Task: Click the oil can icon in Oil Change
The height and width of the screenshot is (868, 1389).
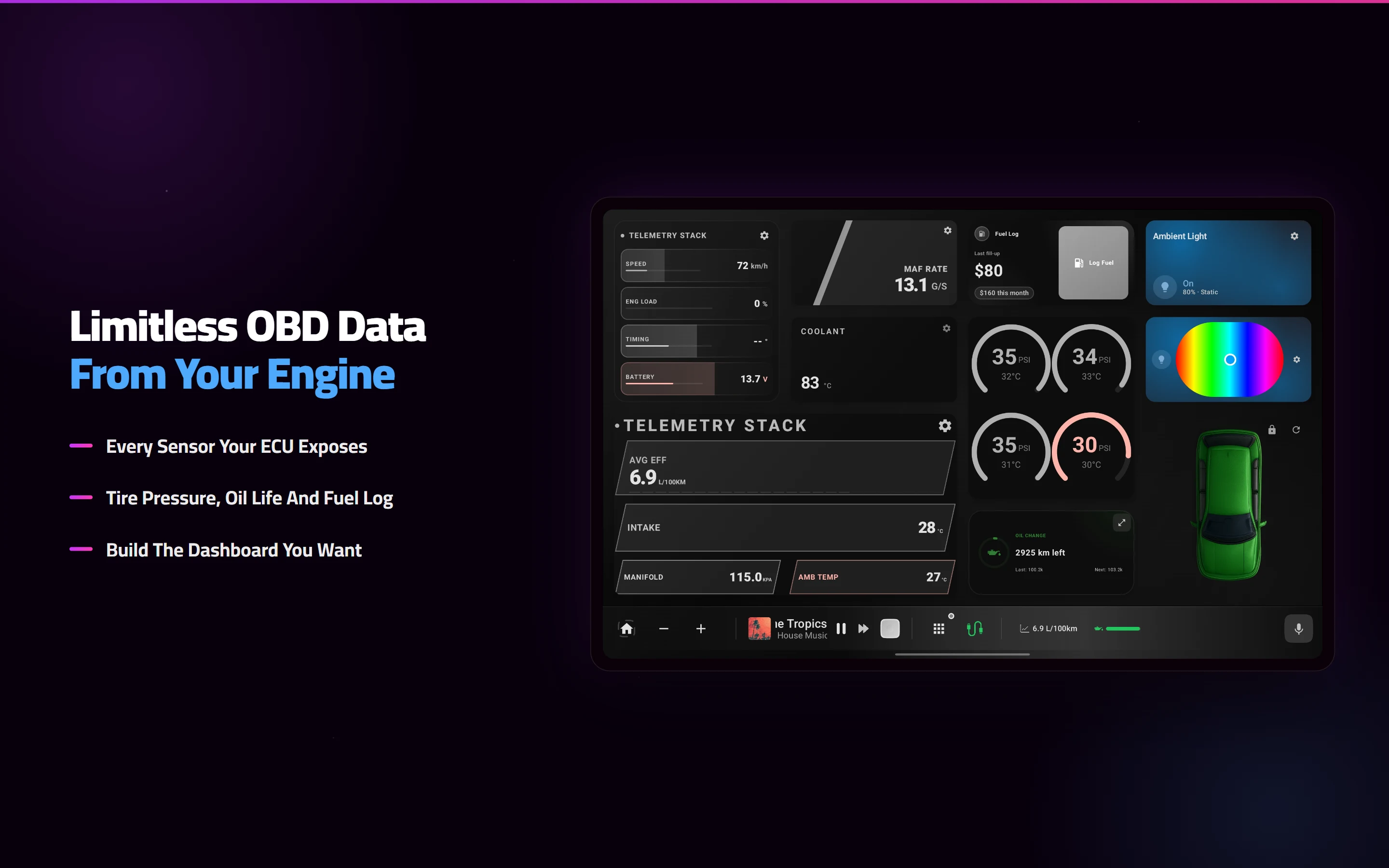Action: point(994,552)
